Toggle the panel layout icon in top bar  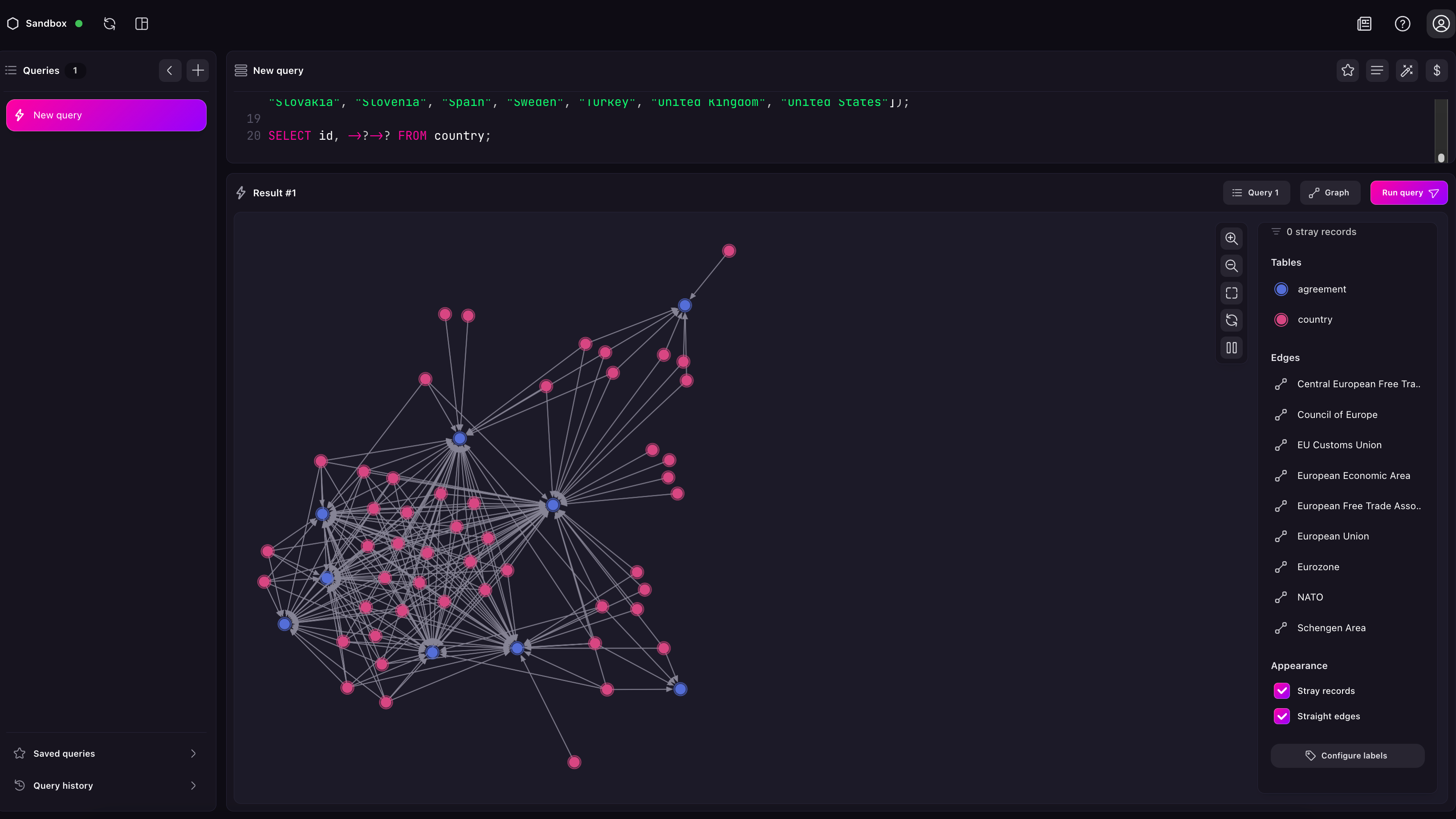141,24
